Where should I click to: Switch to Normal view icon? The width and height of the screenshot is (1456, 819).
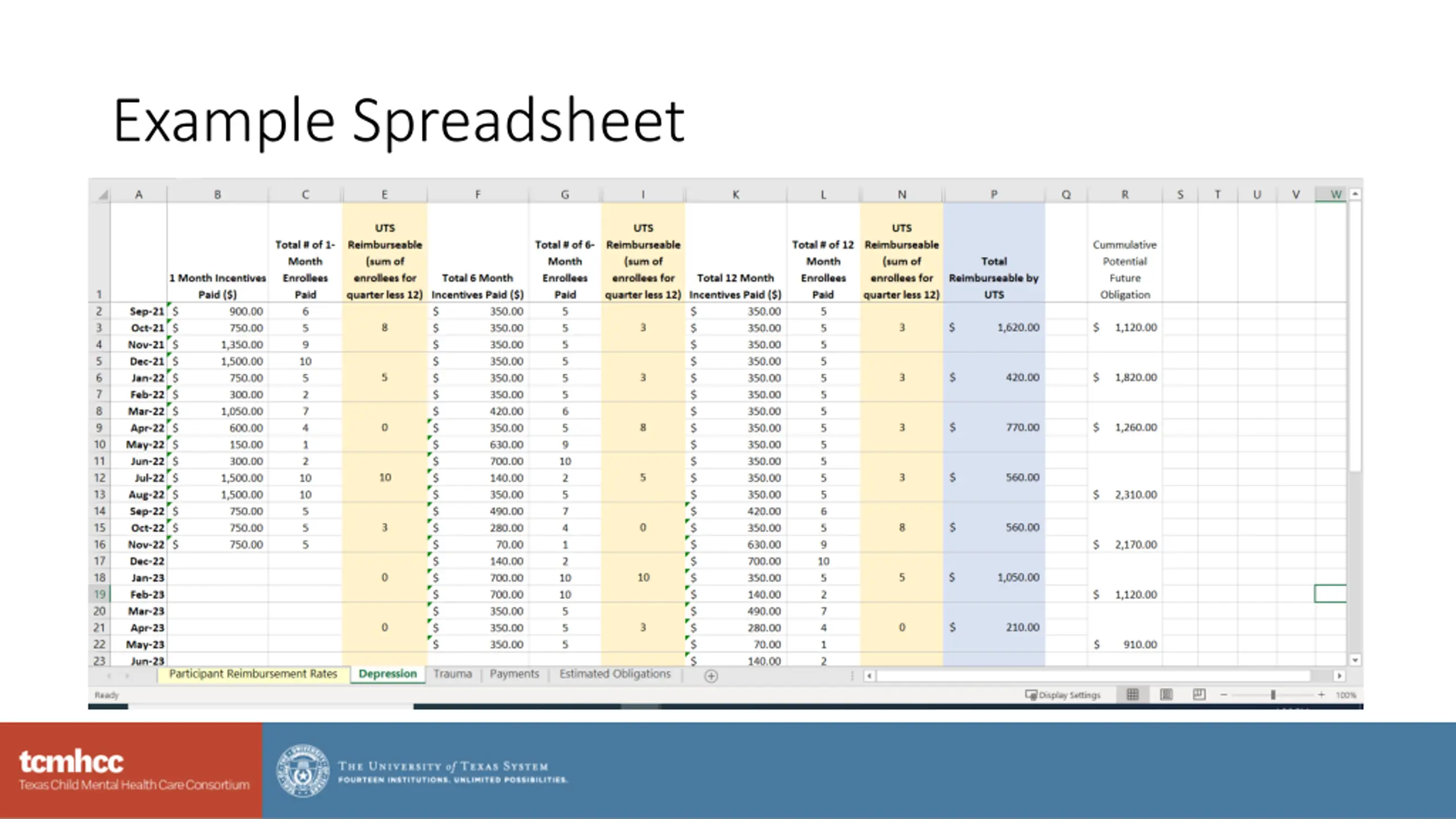[1132, 694]
